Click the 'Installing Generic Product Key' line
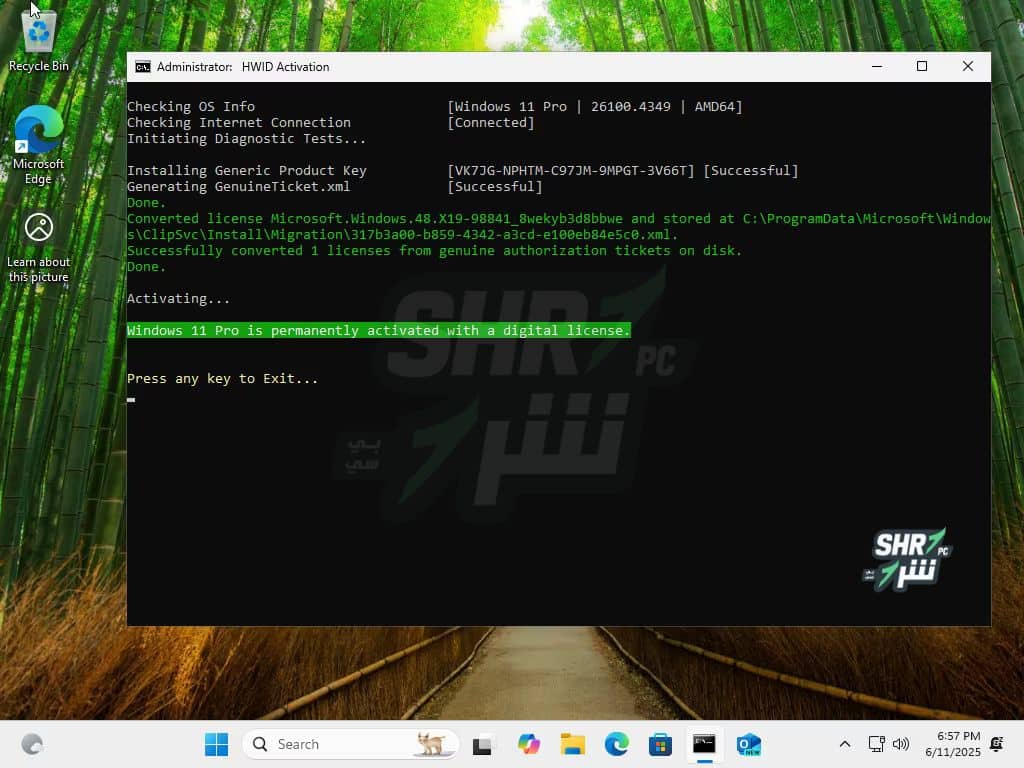1024x768 pixels. click(247, 170)
